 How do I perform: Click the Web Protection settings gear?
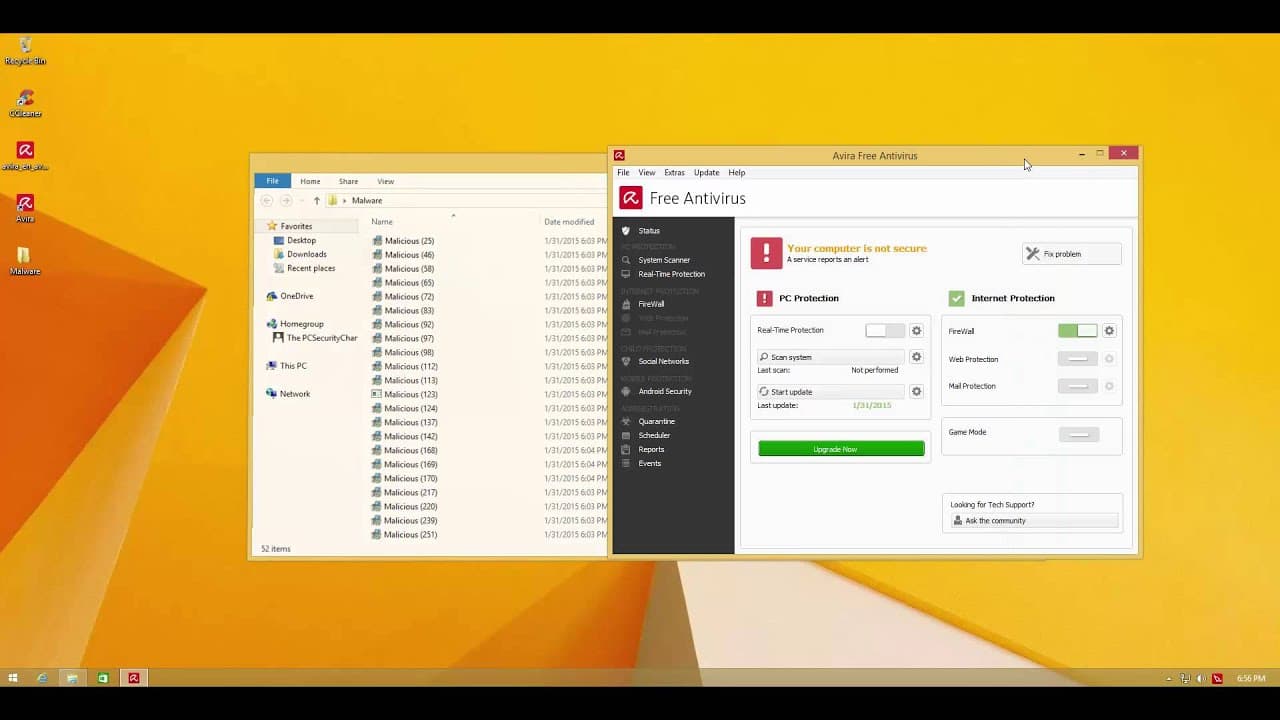click(x=1109, y=359)
